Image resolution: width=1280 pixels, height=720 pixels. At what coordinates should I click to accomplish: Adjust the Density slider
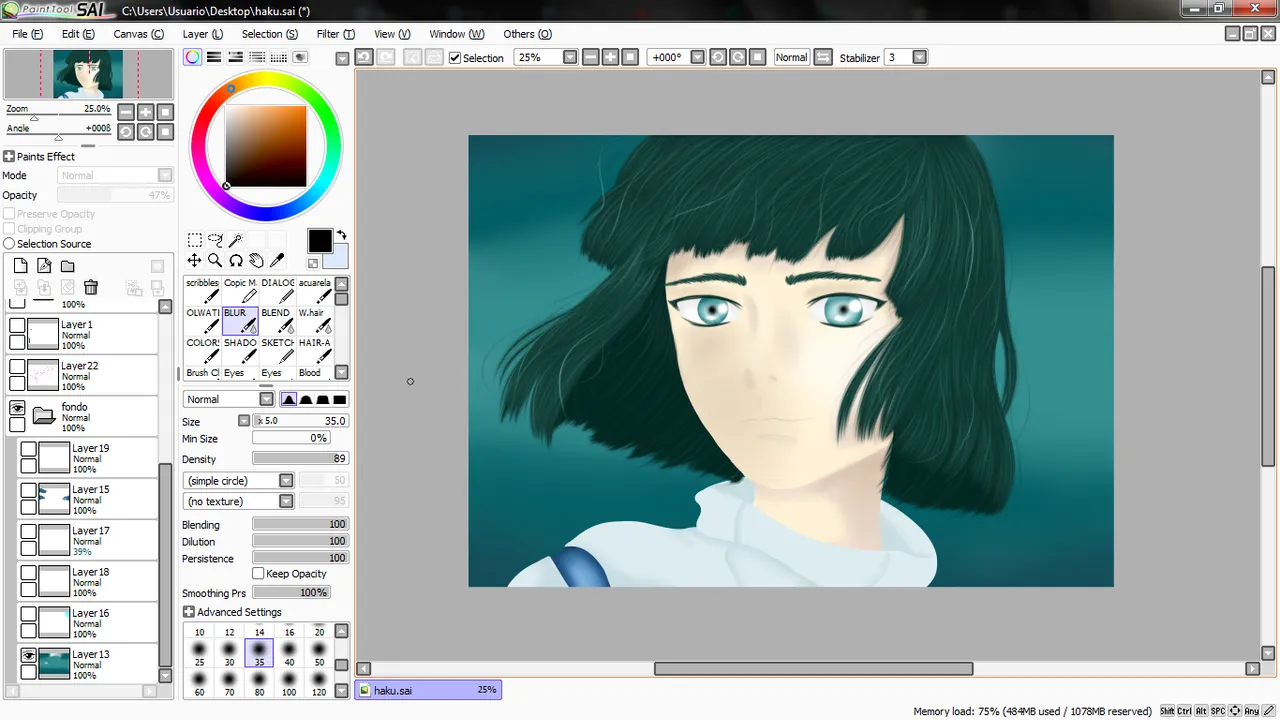click(300, 459)
